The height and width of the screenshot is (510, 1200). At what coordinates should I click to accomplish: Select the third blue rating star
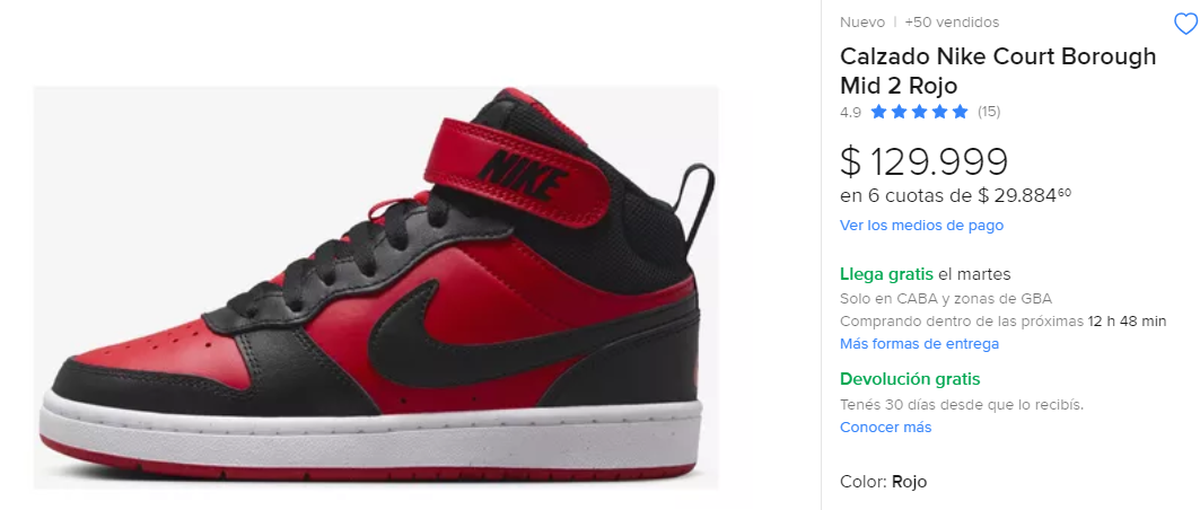click(919, 112)
